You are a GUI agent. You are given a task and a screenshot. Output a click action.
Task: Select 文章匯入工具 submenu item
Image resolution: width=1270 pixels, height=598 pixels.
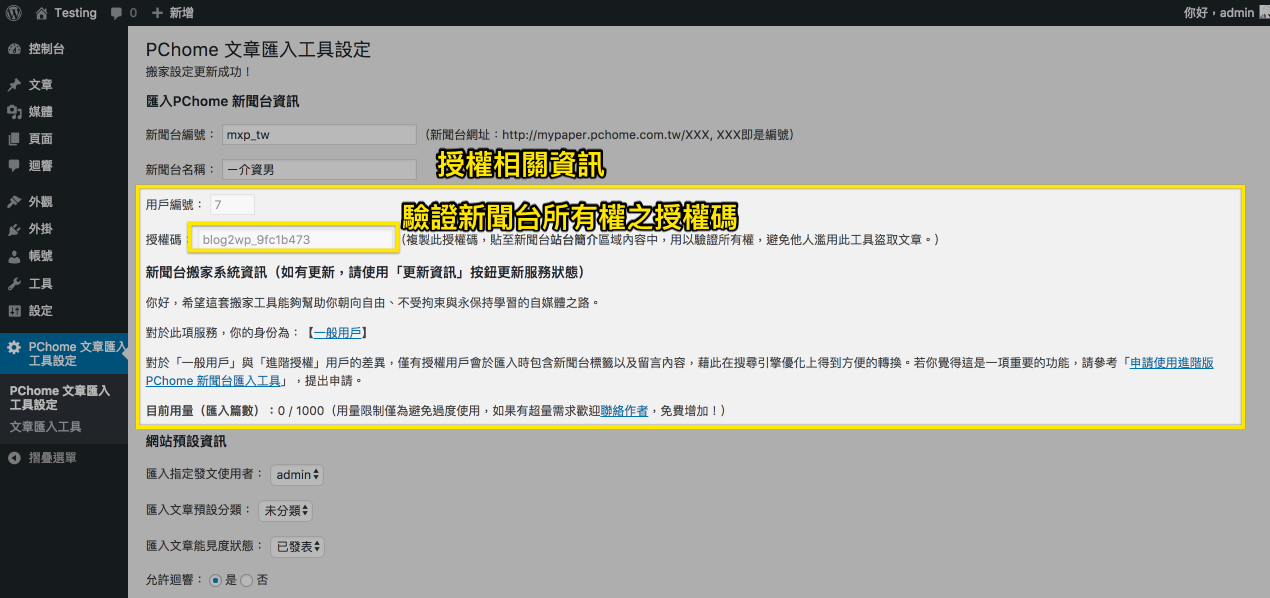click(45, 427)
